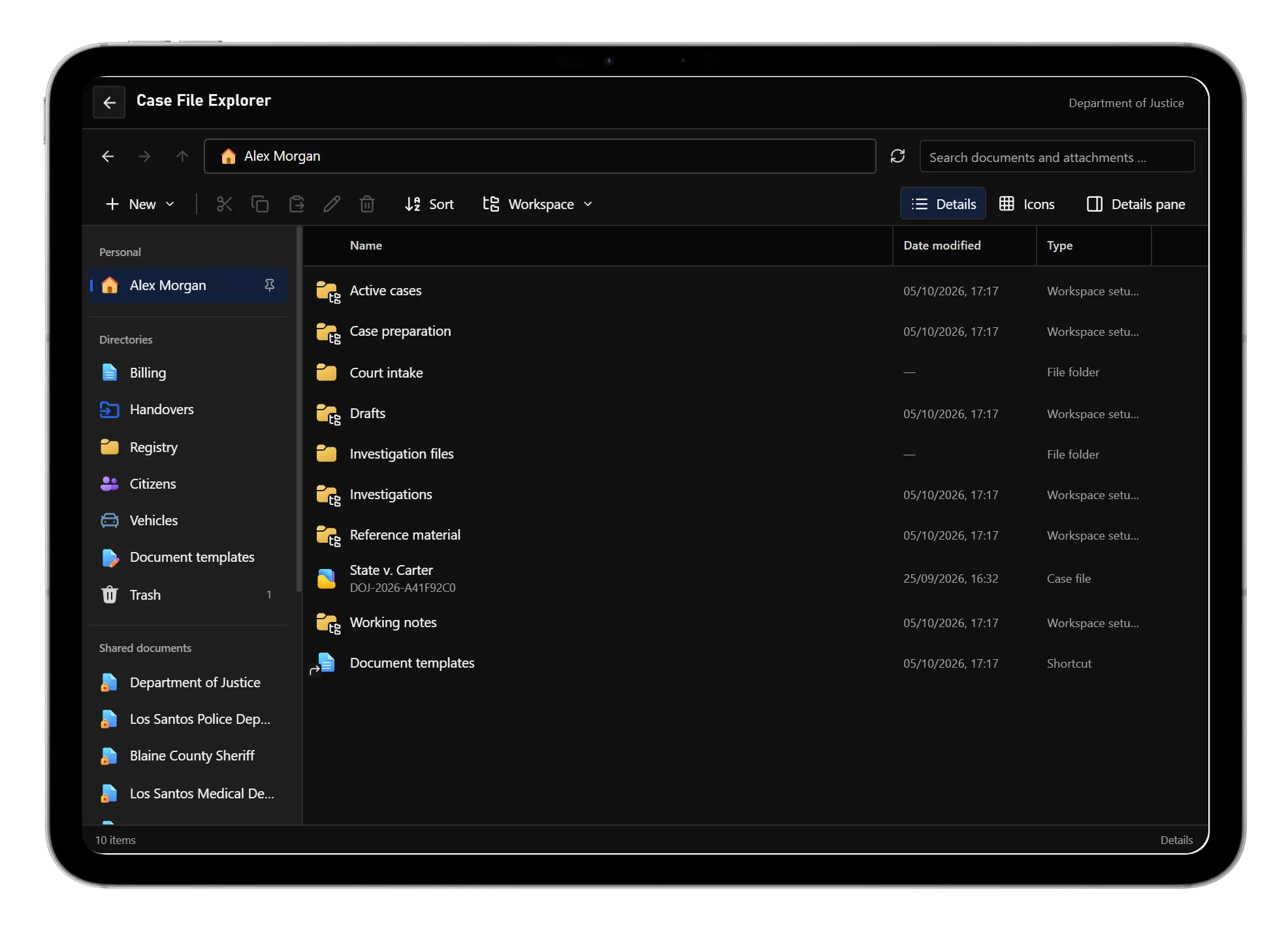
Task: Click the Paste clipboard icon
Action: coord(297,204)
